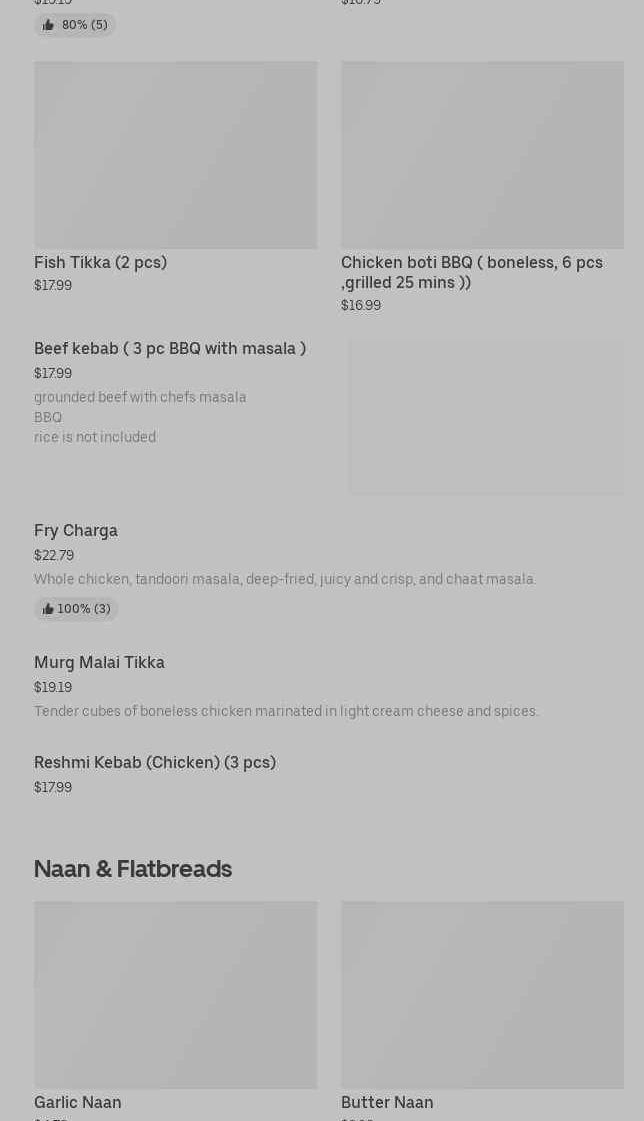
Task: Open the Chicken boti BBQ photo
Action: pyautogui.click(x=482, y=155)
